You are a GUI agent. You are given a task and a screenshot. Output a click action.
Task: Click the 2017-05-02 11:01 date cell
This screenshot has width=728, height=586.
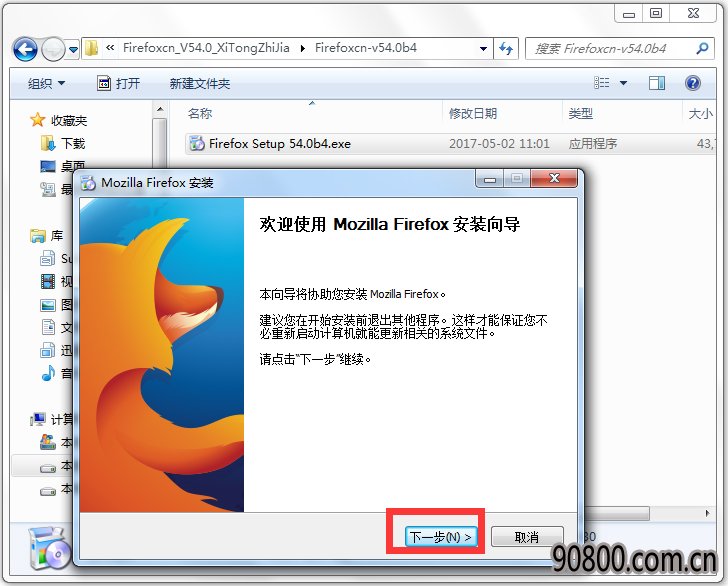pyautogui.click(x=499, y=144)
